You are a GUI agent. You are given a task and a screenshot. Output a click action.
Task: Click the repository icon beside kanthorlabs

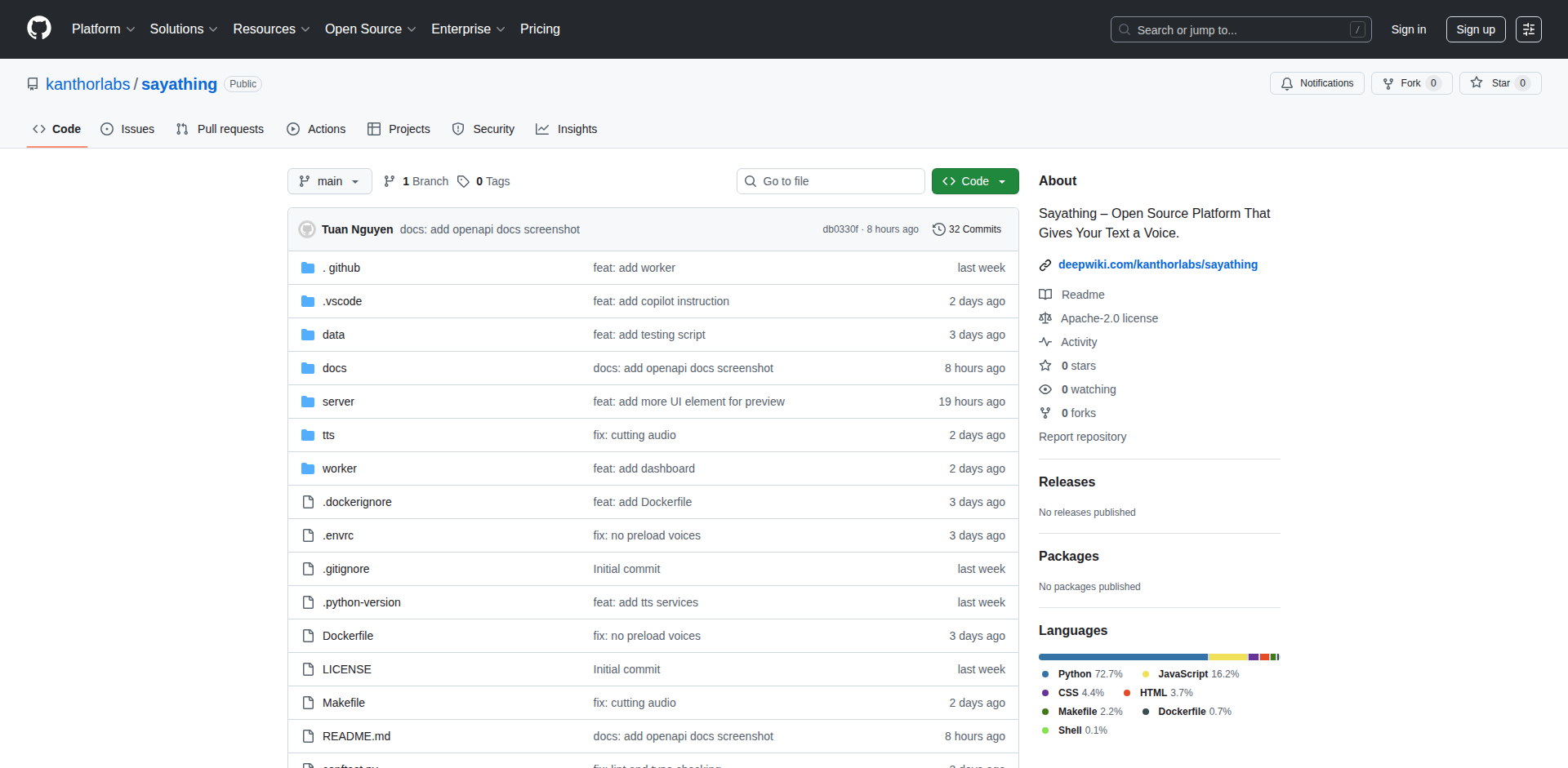coord(33,84)
